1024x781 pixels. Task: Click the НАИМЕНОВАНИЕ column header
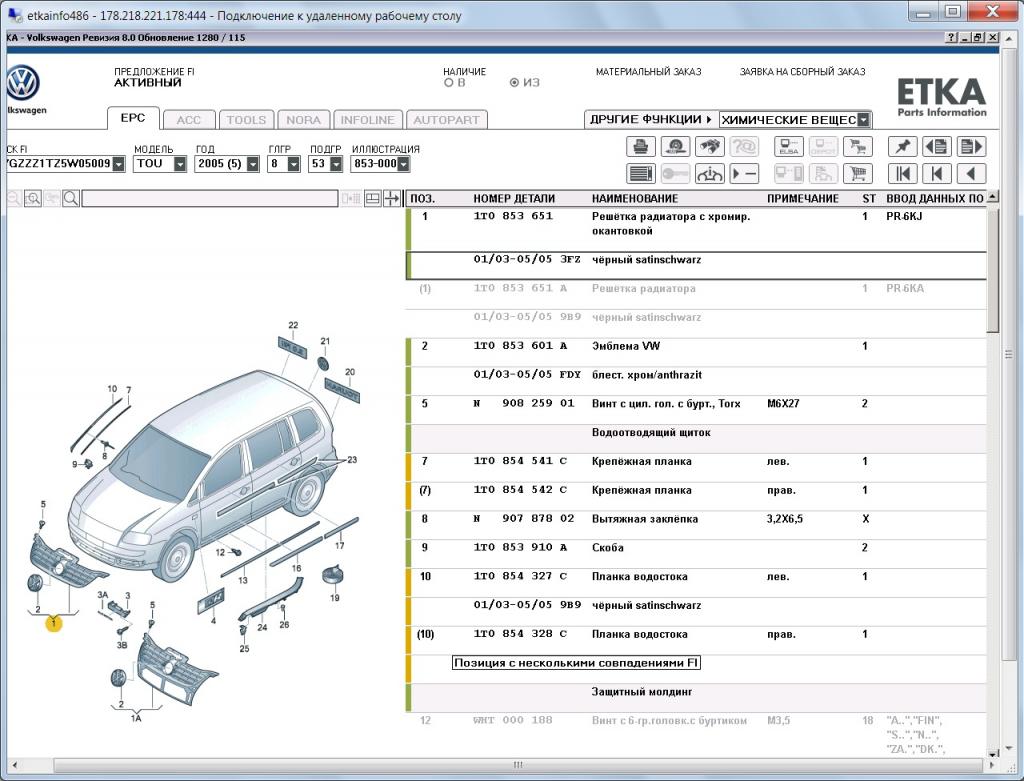(635, 199)
